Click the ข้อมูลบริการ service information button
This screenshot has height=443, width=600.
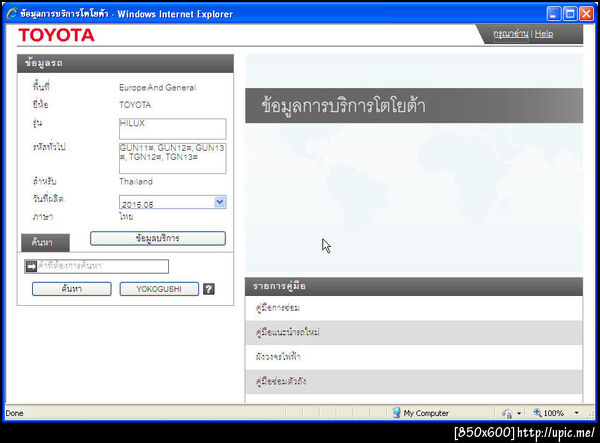158,238
